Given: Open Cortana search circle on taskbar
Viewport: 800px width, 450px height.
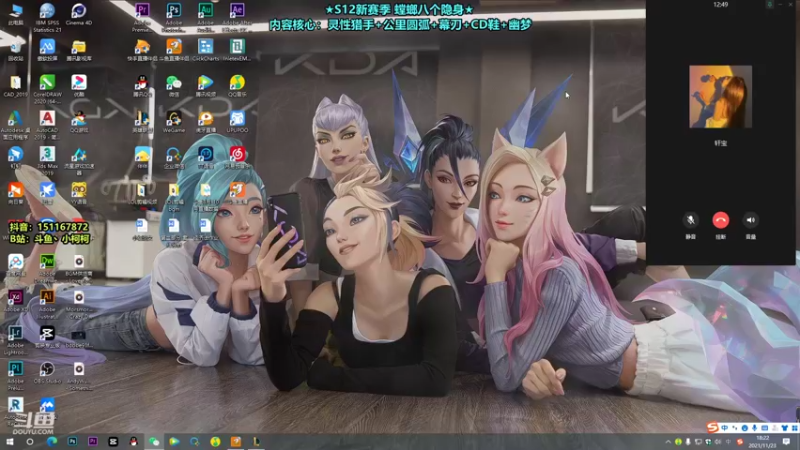Looking at the screenshot, I should point(30,441).
